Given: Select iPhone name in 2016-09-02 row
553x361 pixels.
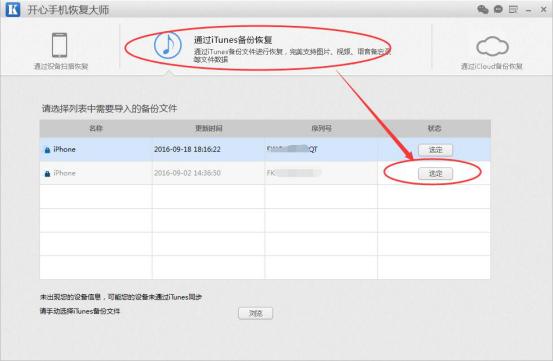Looking at the screenshot, I should pyautogui.click(x=64, y=173).
